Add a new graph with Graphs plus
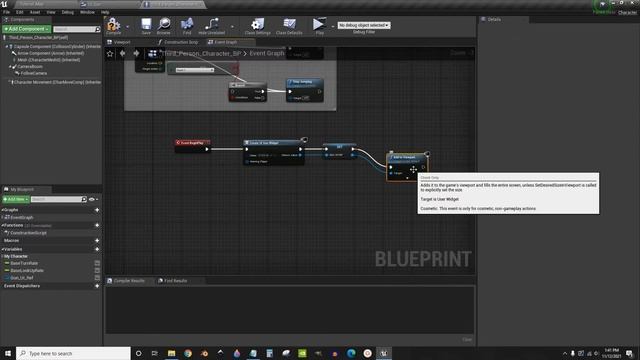This screenshot has height=360, width=640. [x=97, y=210]
